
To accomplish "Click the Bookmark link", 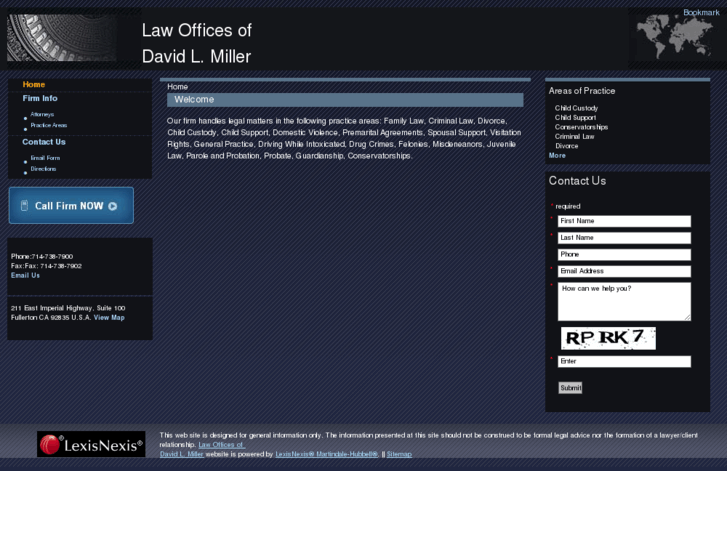I will coord(701,13).
